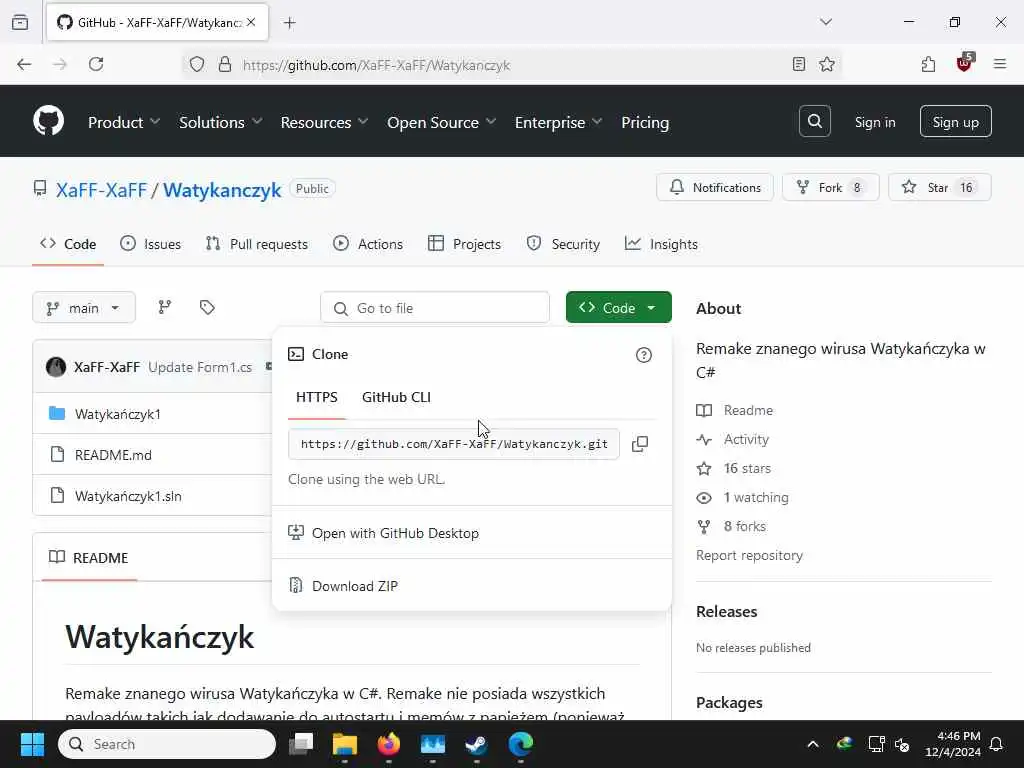
Task: Click the padlock site information icon
Action: click(x=225, y=64)
